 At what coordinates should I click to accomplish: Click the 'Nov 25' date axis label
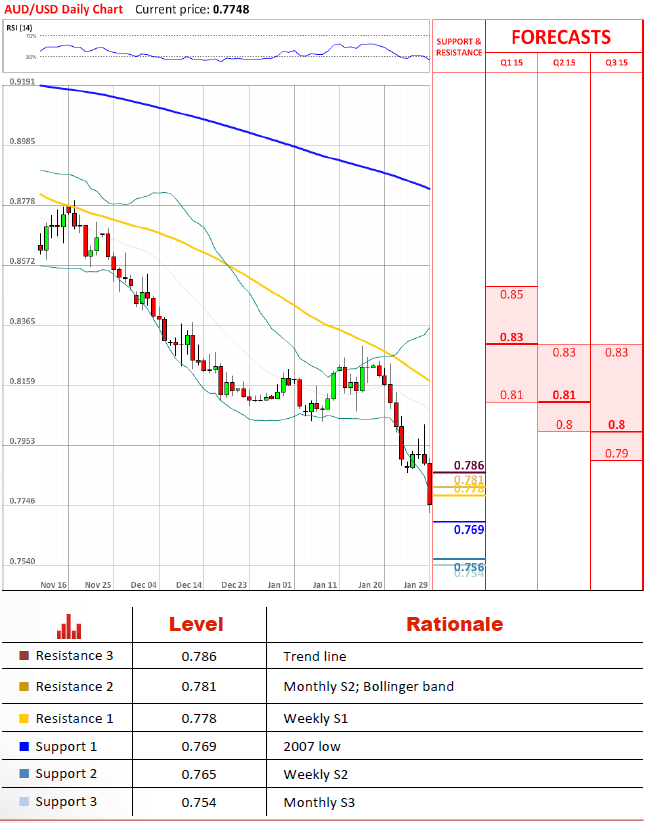tap(98, 585)
